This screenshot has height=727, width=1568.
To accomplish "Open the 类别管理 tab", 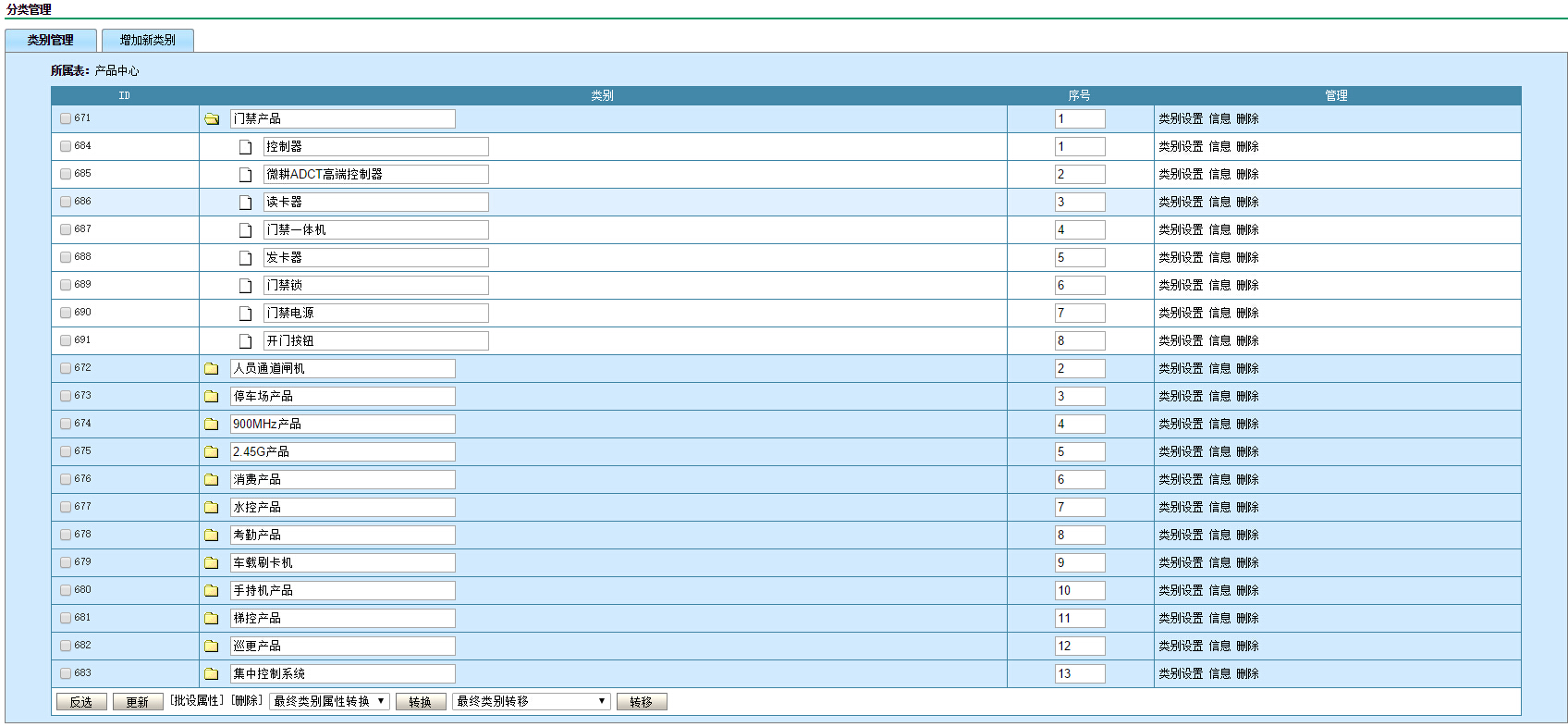I will click(50, 41).
